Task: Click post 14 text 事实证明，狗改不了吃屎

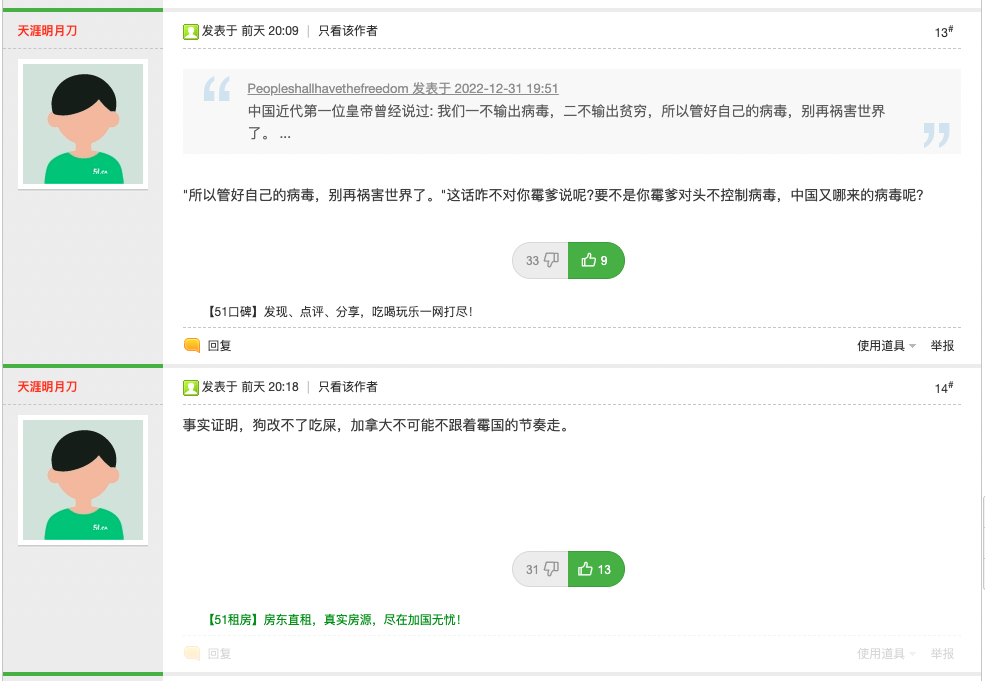Action: (376, 425)
